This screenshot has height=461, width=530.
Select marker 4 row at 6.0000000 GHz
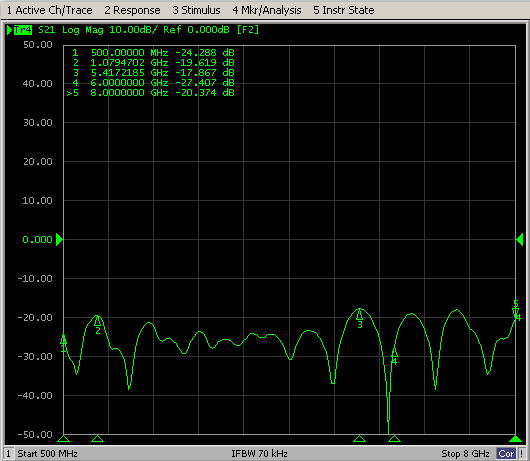point(153,82)
